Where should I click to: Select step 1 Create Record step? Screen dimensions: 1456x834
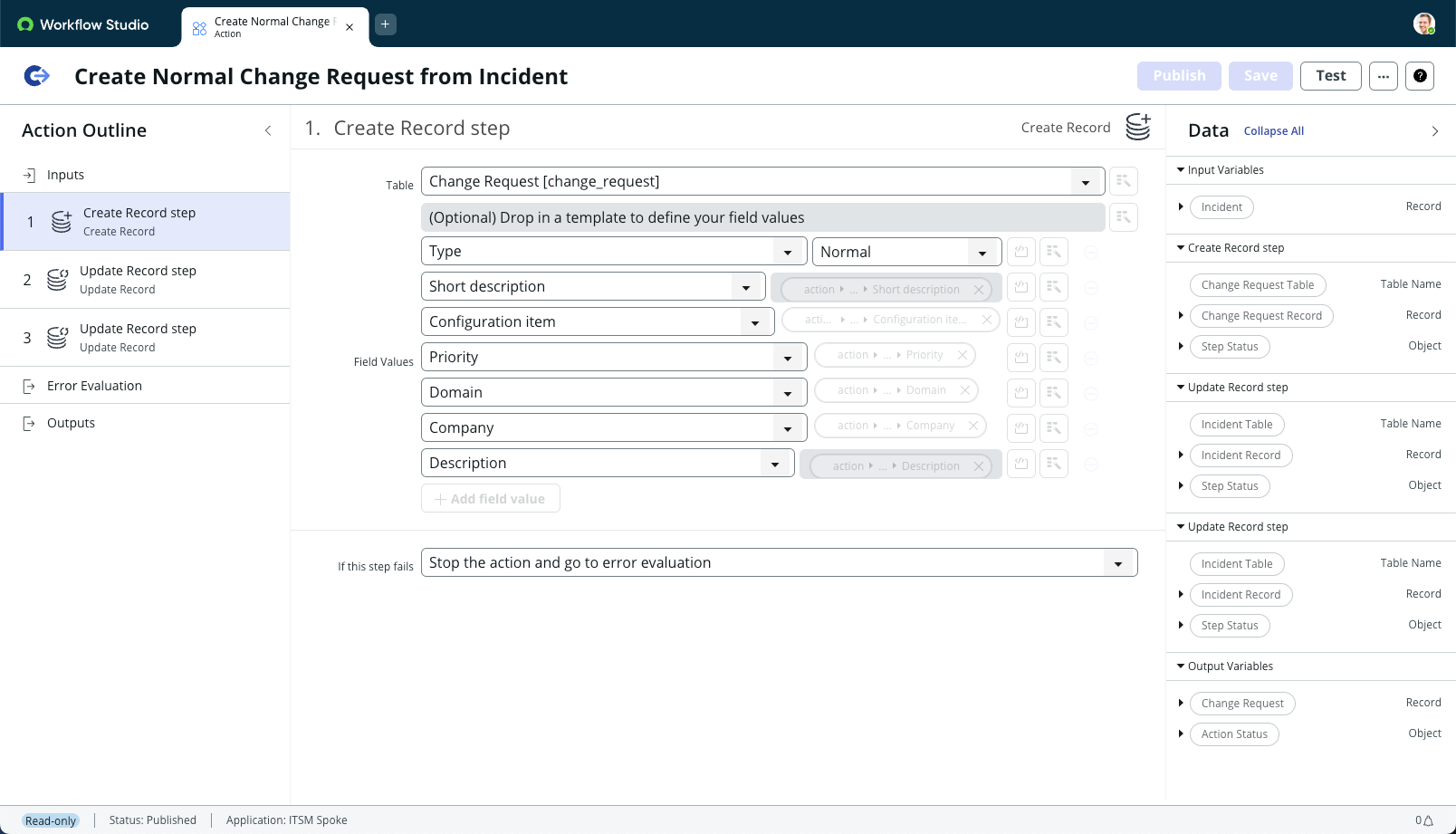145,222
